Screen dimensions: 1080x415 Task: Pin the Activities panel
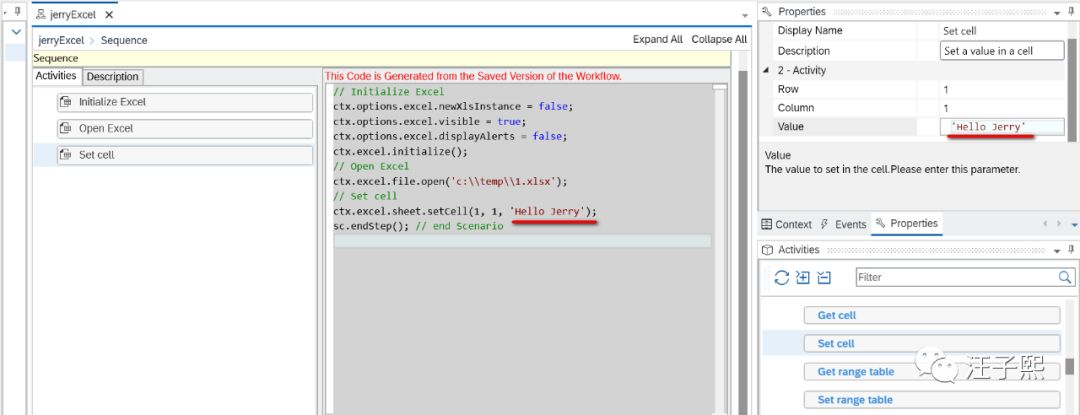[1071, 250]
